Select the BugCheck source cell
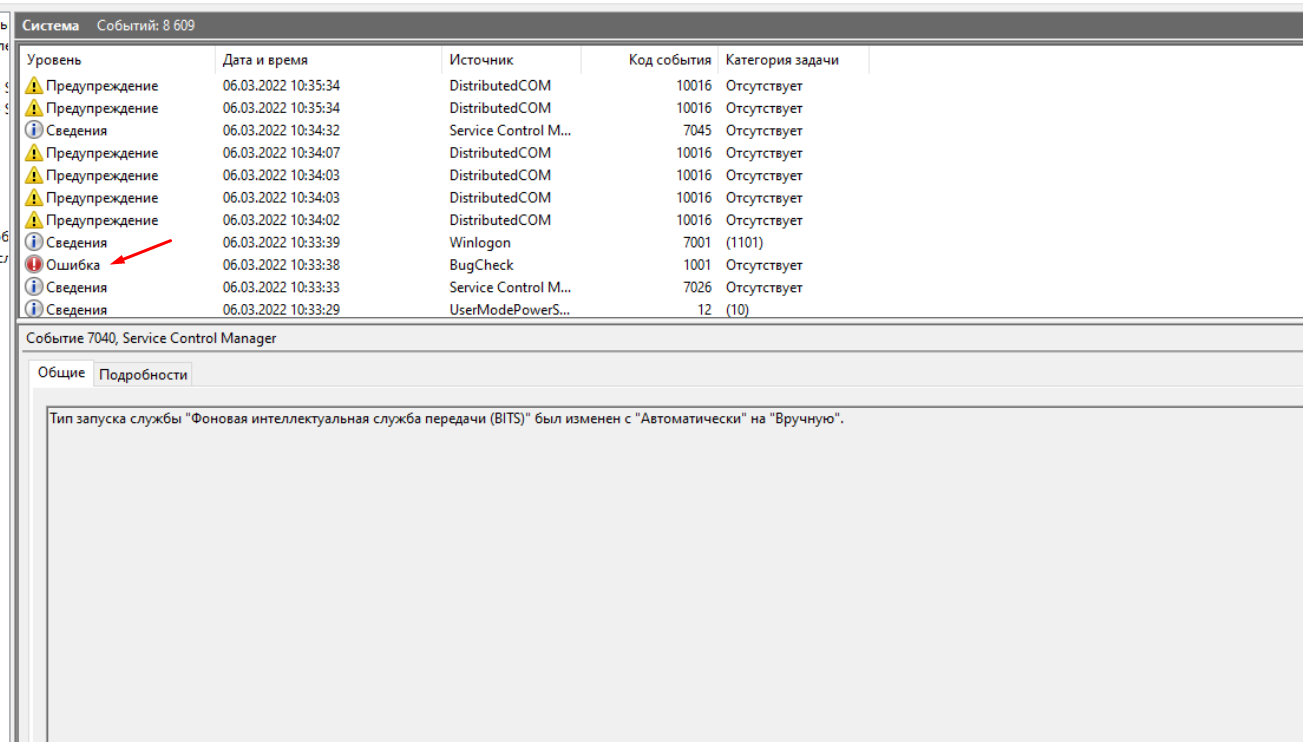 (x=481, y=265)
